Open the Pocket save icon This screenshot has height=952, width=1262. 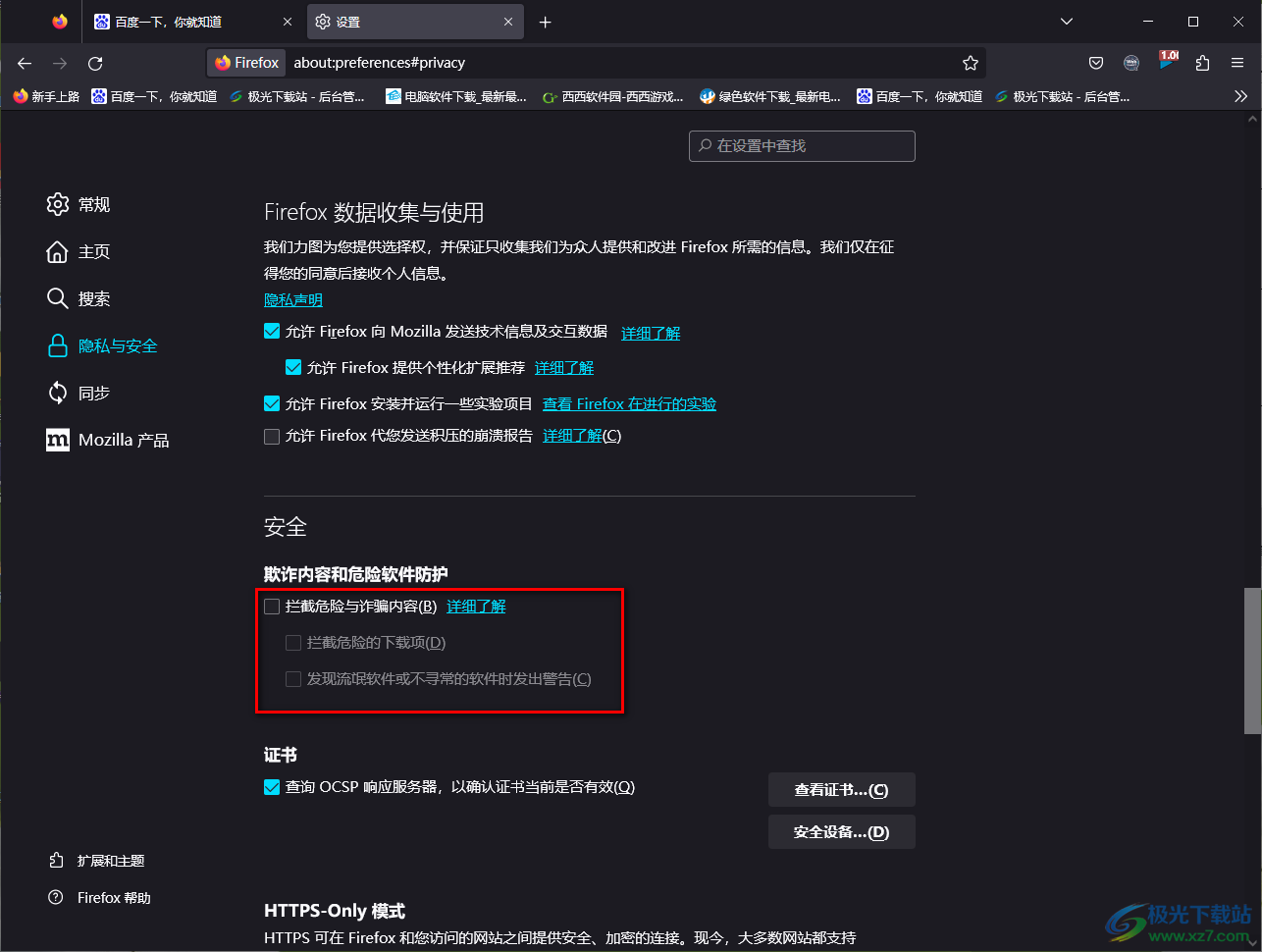click(1096, 63)
